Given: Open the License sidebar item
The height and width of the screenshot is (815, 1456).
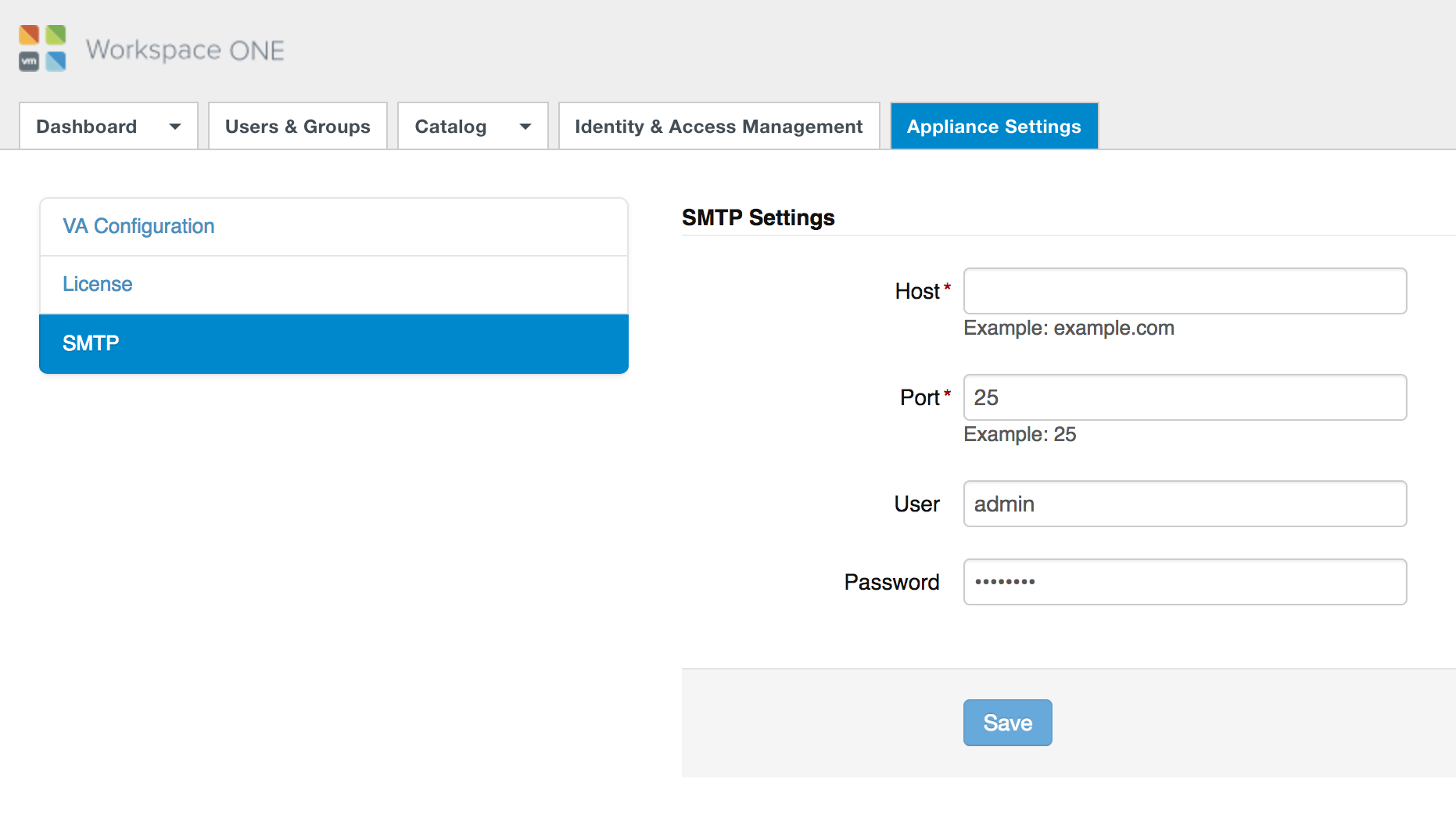Looking at the screenshot, I should pyautogui.click(x=98, y=285).
